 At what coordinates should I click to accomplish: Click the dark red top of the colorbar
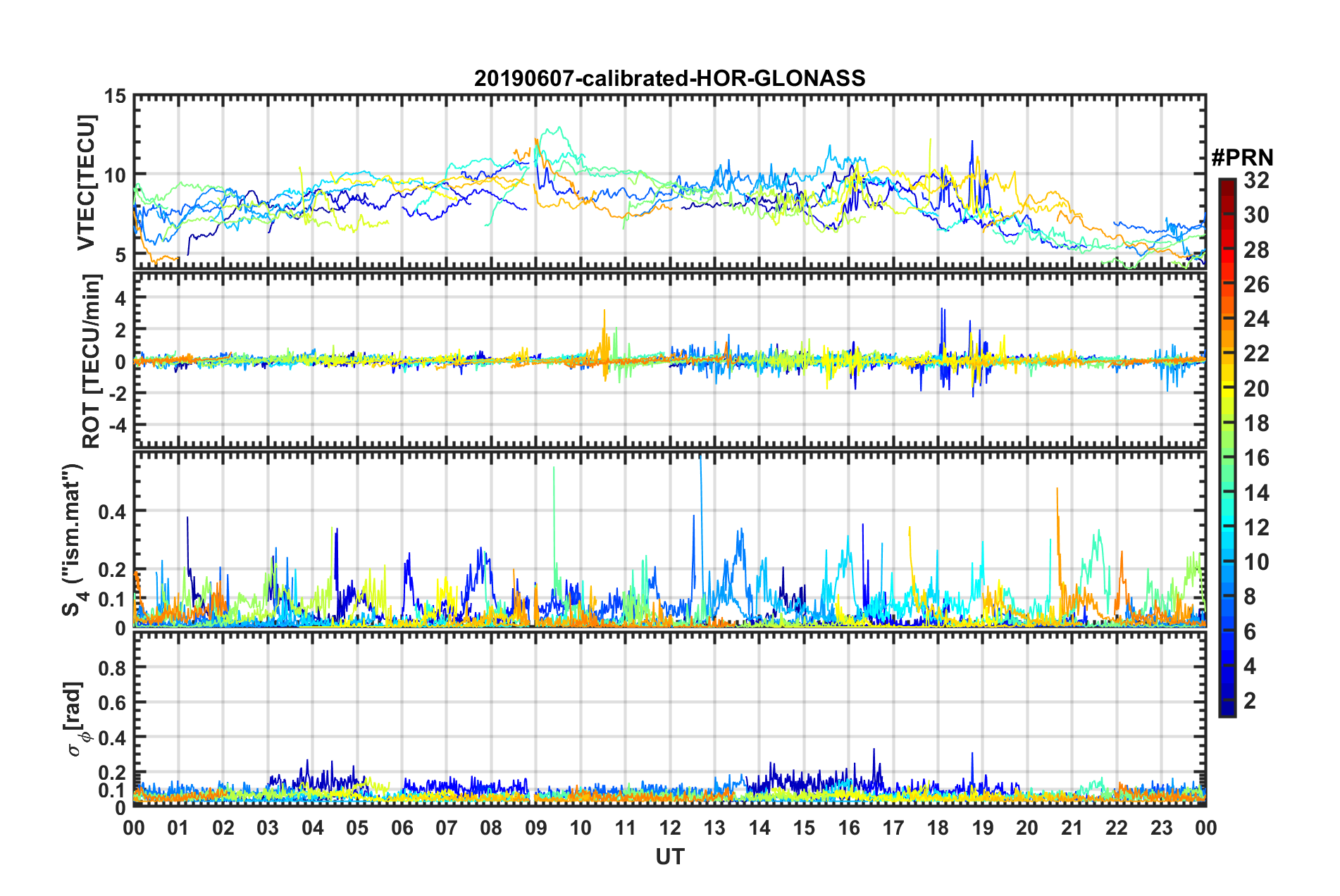click(1227, 183)
